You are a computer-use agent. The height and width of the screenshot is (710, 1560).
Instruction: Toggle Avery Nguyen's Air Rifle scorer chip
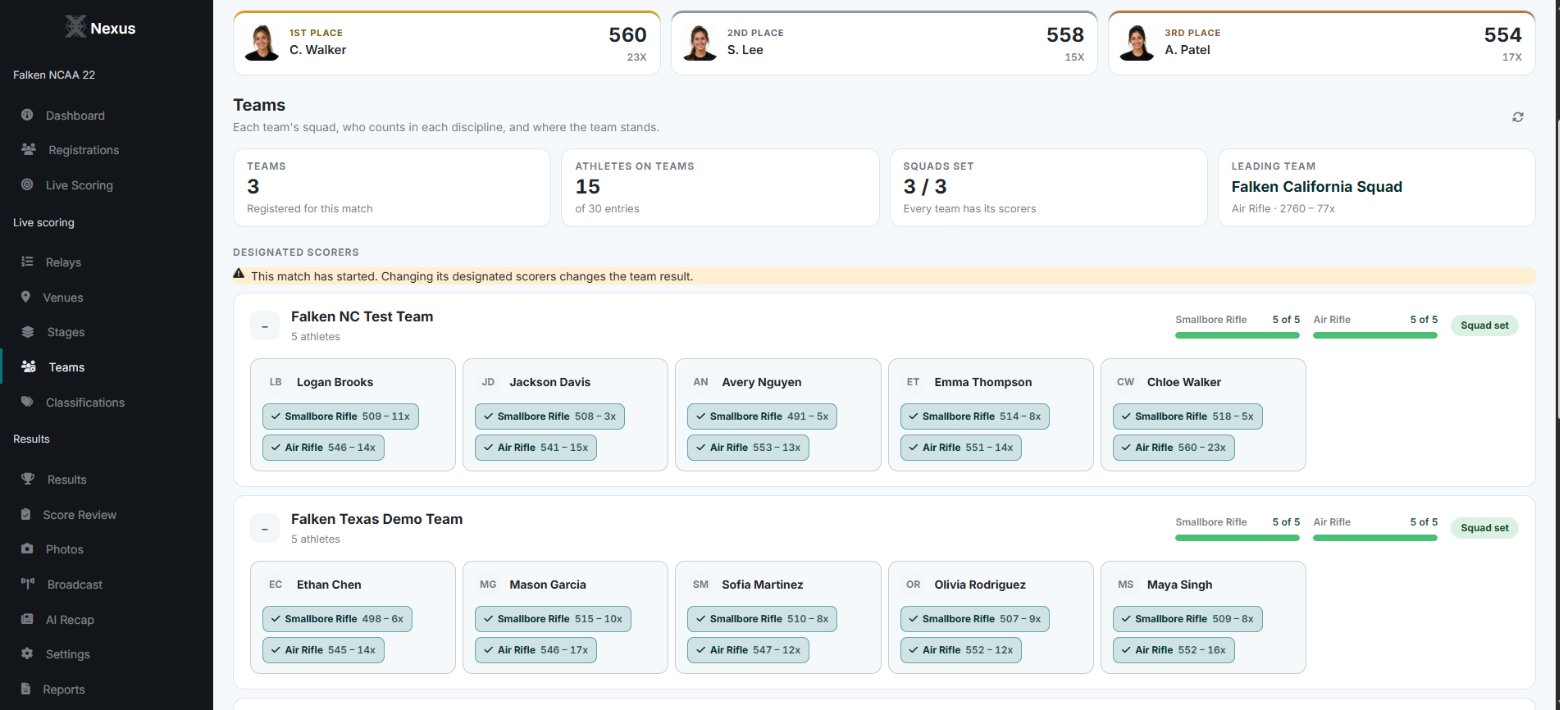point(748,447)
